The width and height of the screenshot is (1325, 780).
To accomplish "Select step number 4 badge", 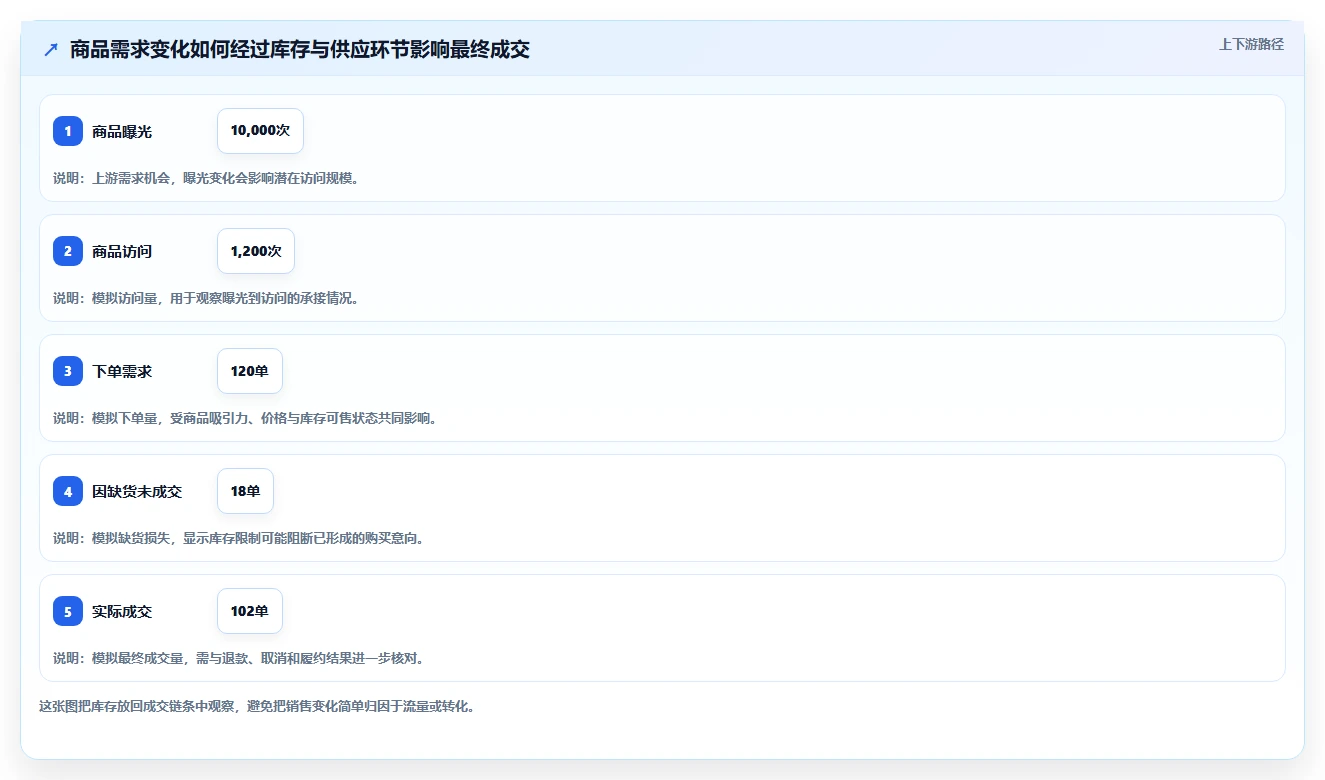I will (x=68, y=491).
